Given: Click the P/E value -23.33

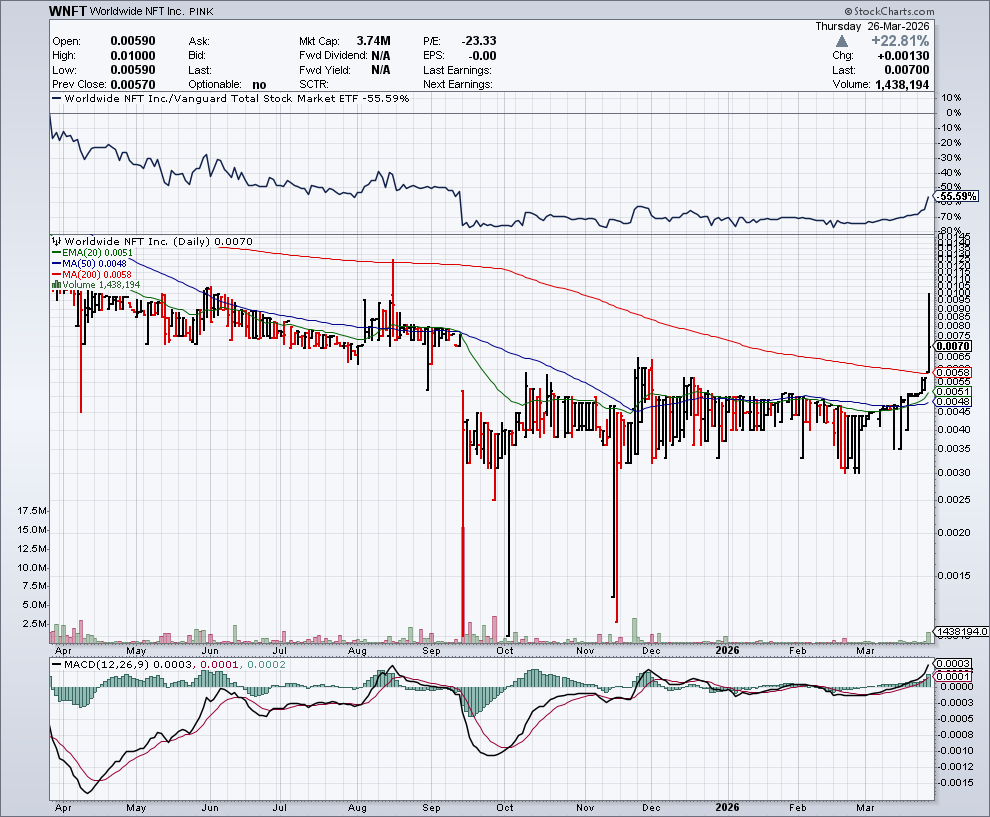Looking at the screenshot, I should tap(479, 41).
